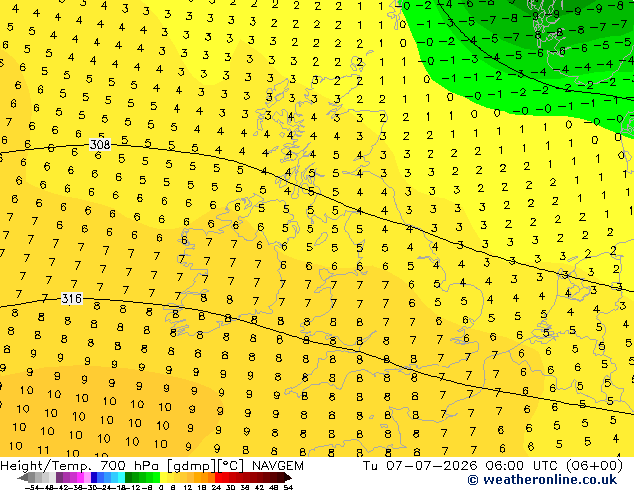This screenshot has width=634, height=490.
Task: Open the weatheronline.co.uk copyright link
Action: pos(542,480)
